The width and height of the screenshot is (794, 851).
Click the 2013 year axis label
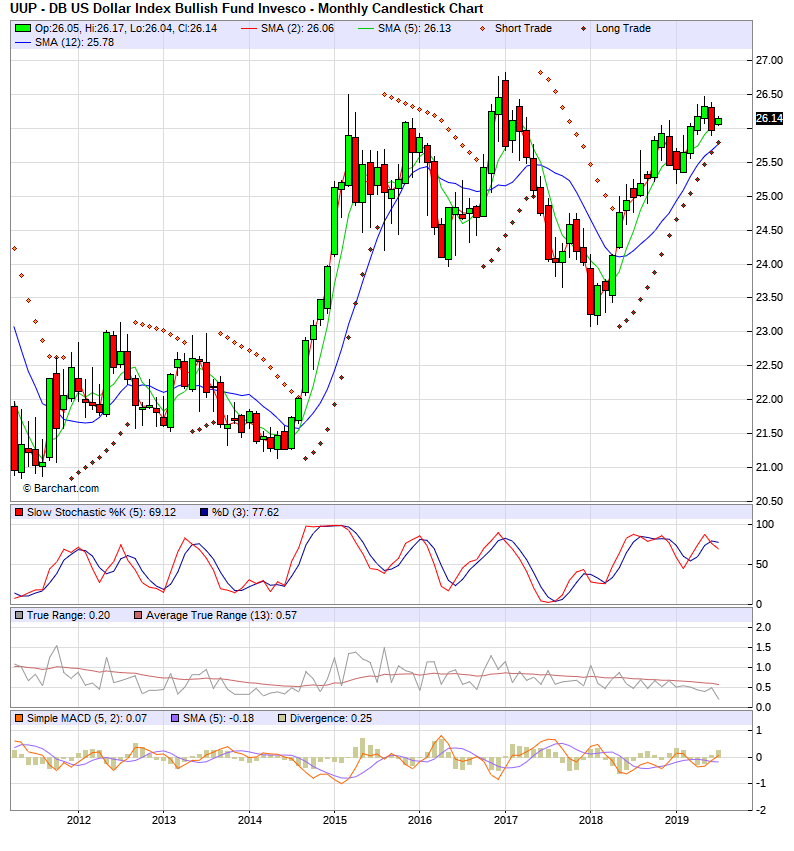click(x=164, y=820)
